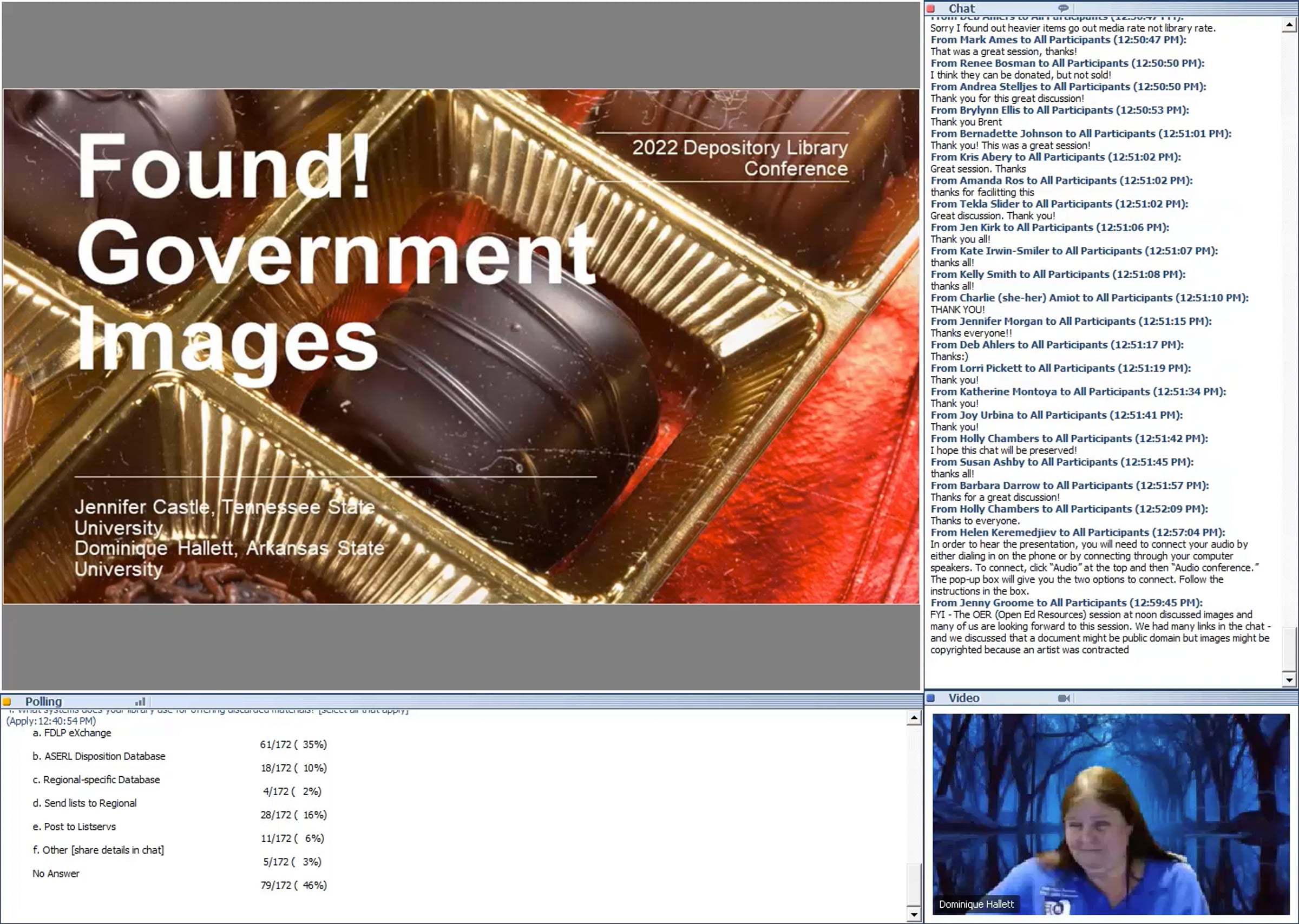
Task: Click 'From Joy Urbina to All Participants' chat header
Action: [x=1057, y=415]
